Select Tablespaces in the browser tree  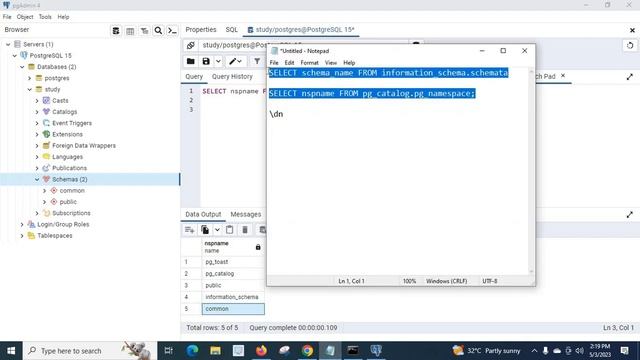[x=55, y=236]
